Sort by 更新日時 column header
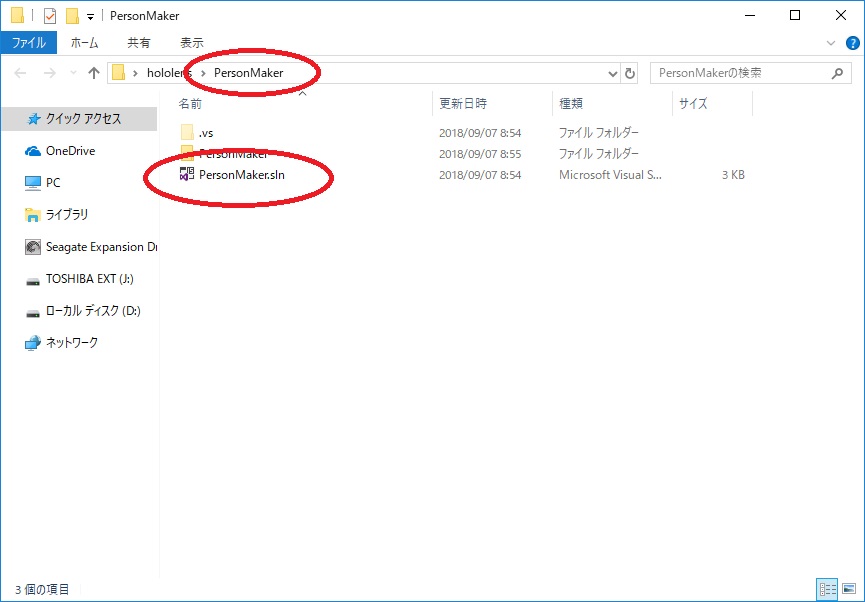 tap(463, 103)
